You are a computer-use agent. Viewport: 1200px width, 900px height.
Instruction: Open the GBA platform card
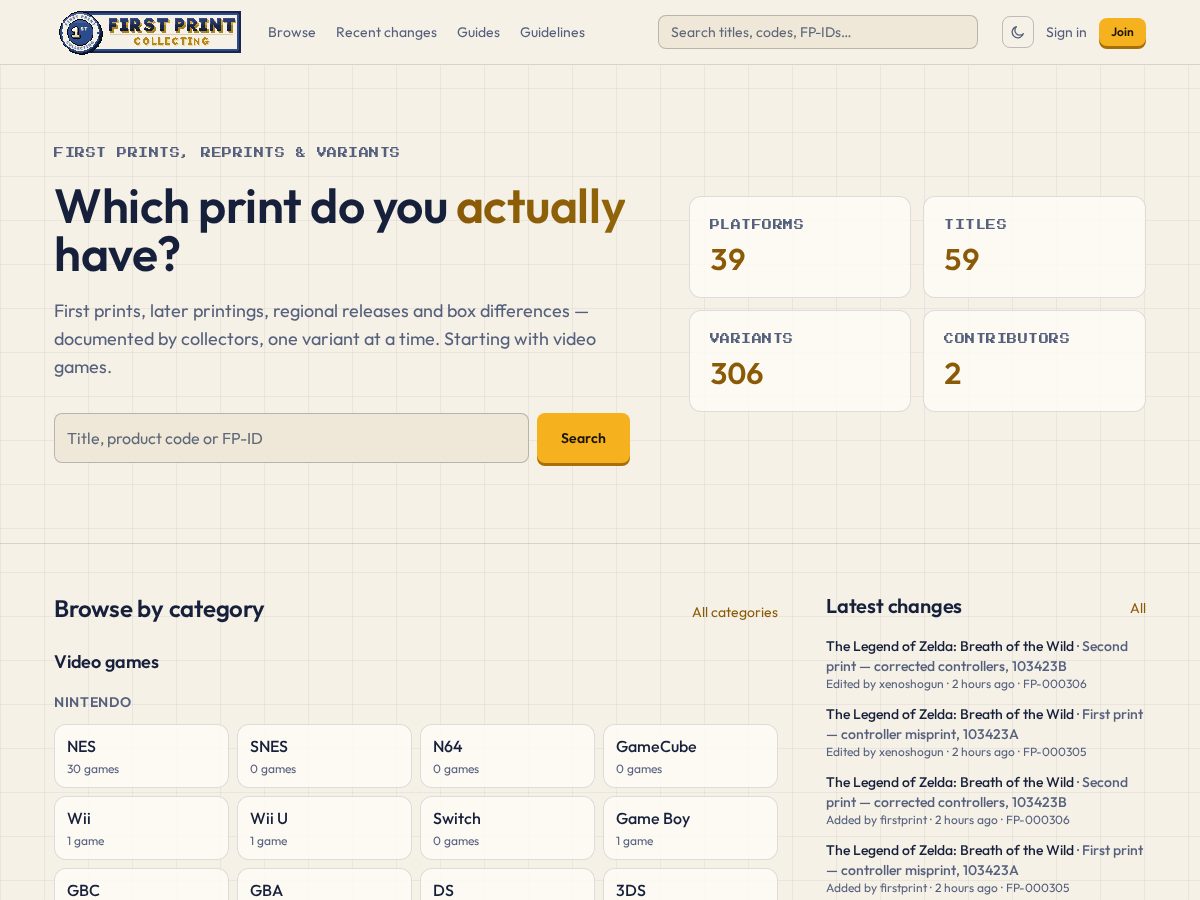324,885
